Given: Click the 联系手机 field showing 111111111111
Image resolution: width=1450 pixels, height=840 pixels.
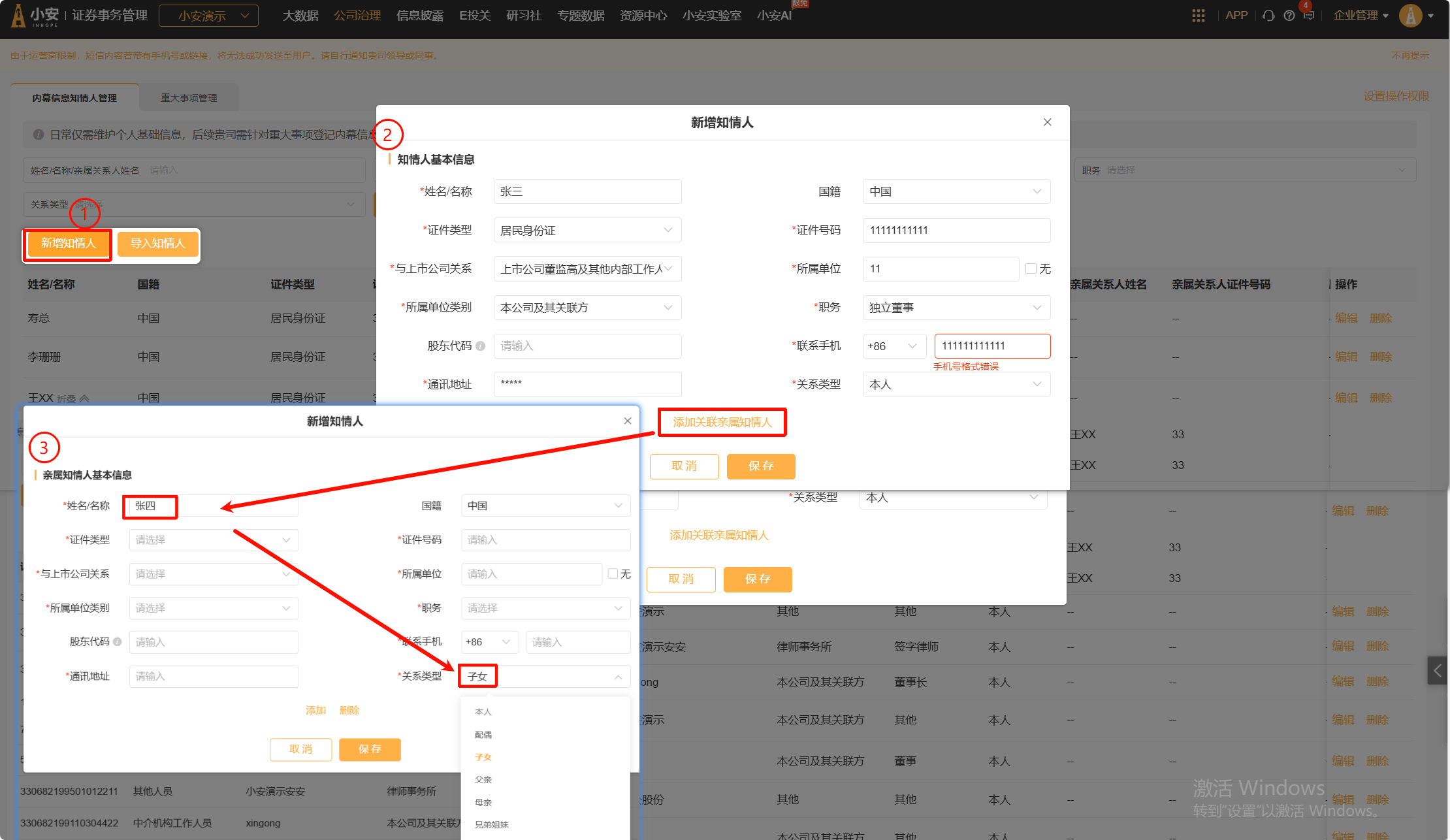Looking at the screenshot, I should point(991,346).
